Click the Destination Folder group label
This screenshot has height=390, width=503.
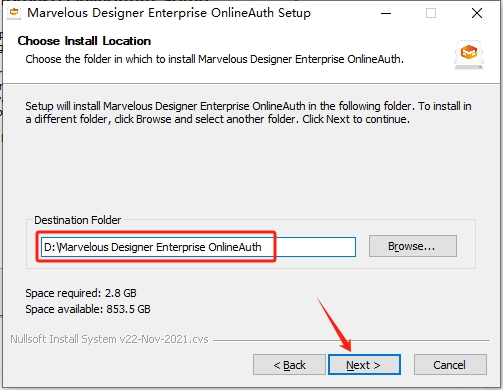pyautogui.click(x=77, y=220)
